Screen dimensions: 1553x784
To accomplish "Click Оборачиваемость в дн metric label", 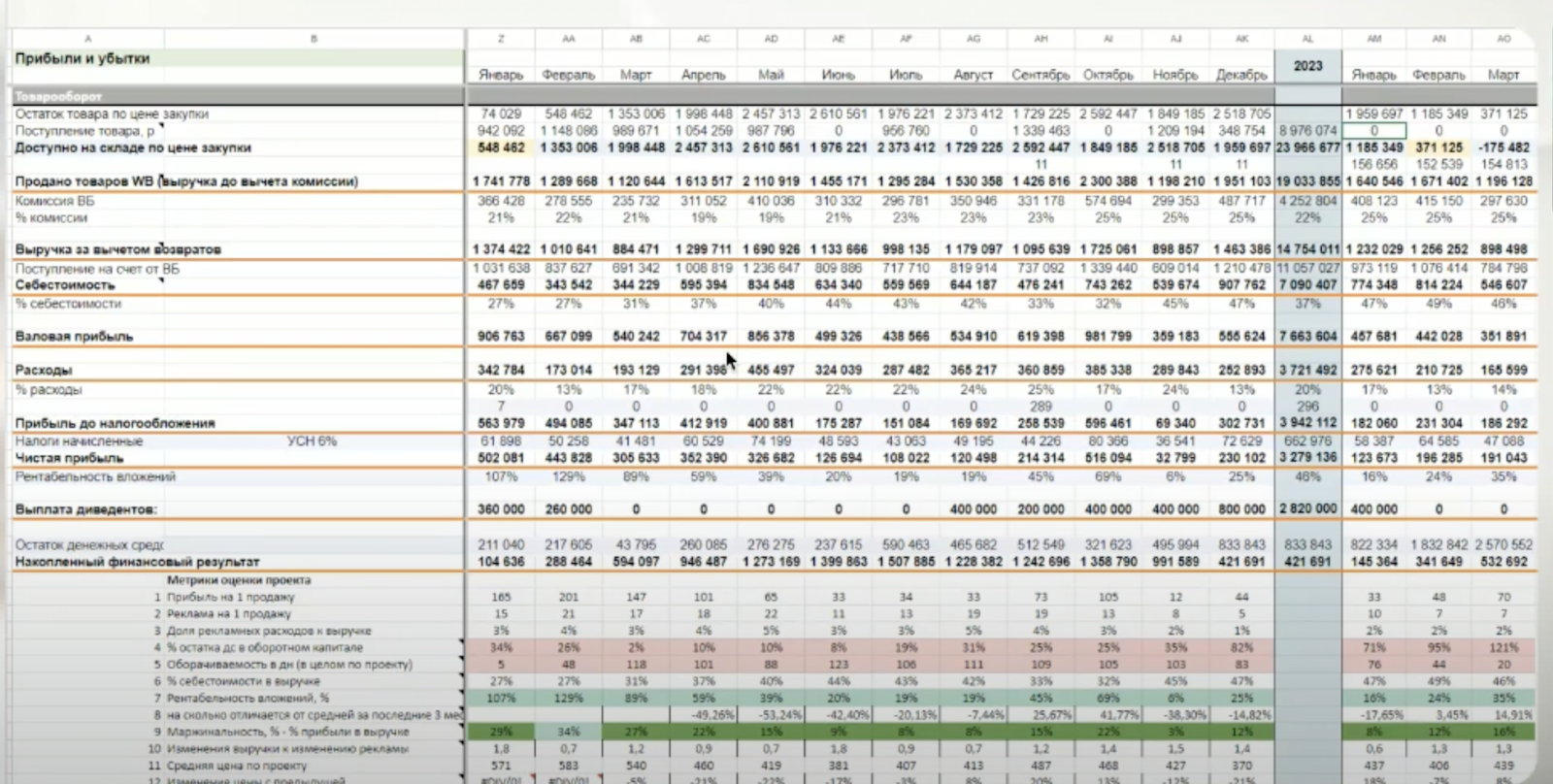I will click(x=289, y=665).
